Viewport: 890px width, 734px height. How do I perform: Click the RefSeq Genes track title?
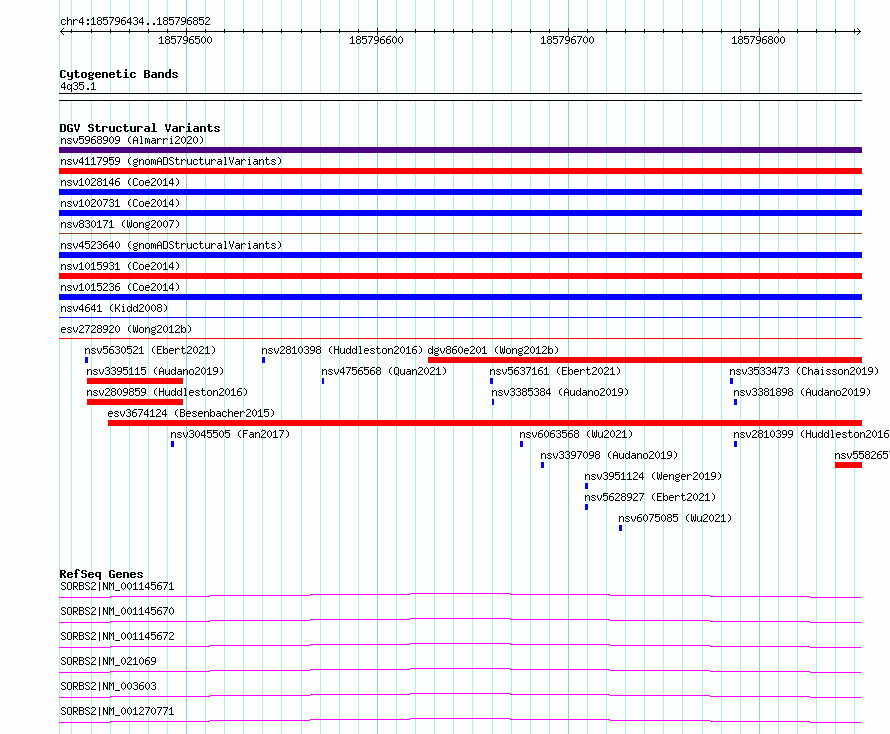(x=101, y=574)
